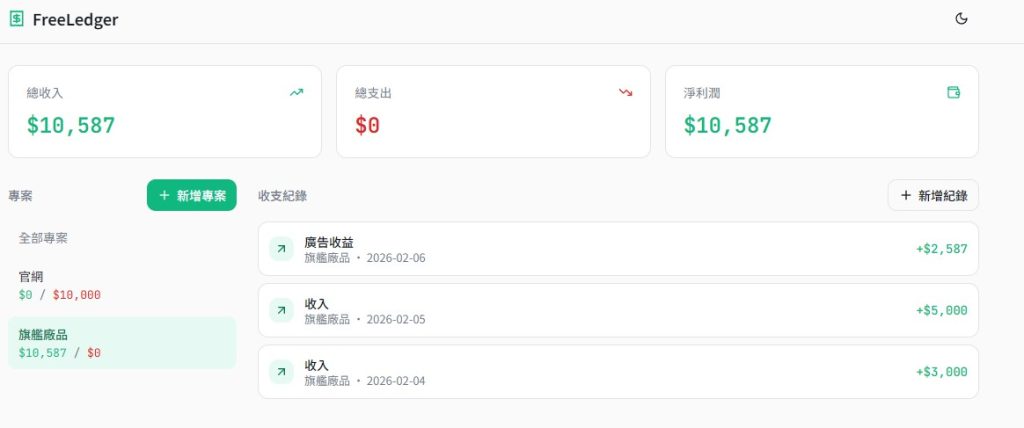Viewport: 1024px width, 428px height.
Task: Click the 總收入 summary card
Action: point(164,111)
